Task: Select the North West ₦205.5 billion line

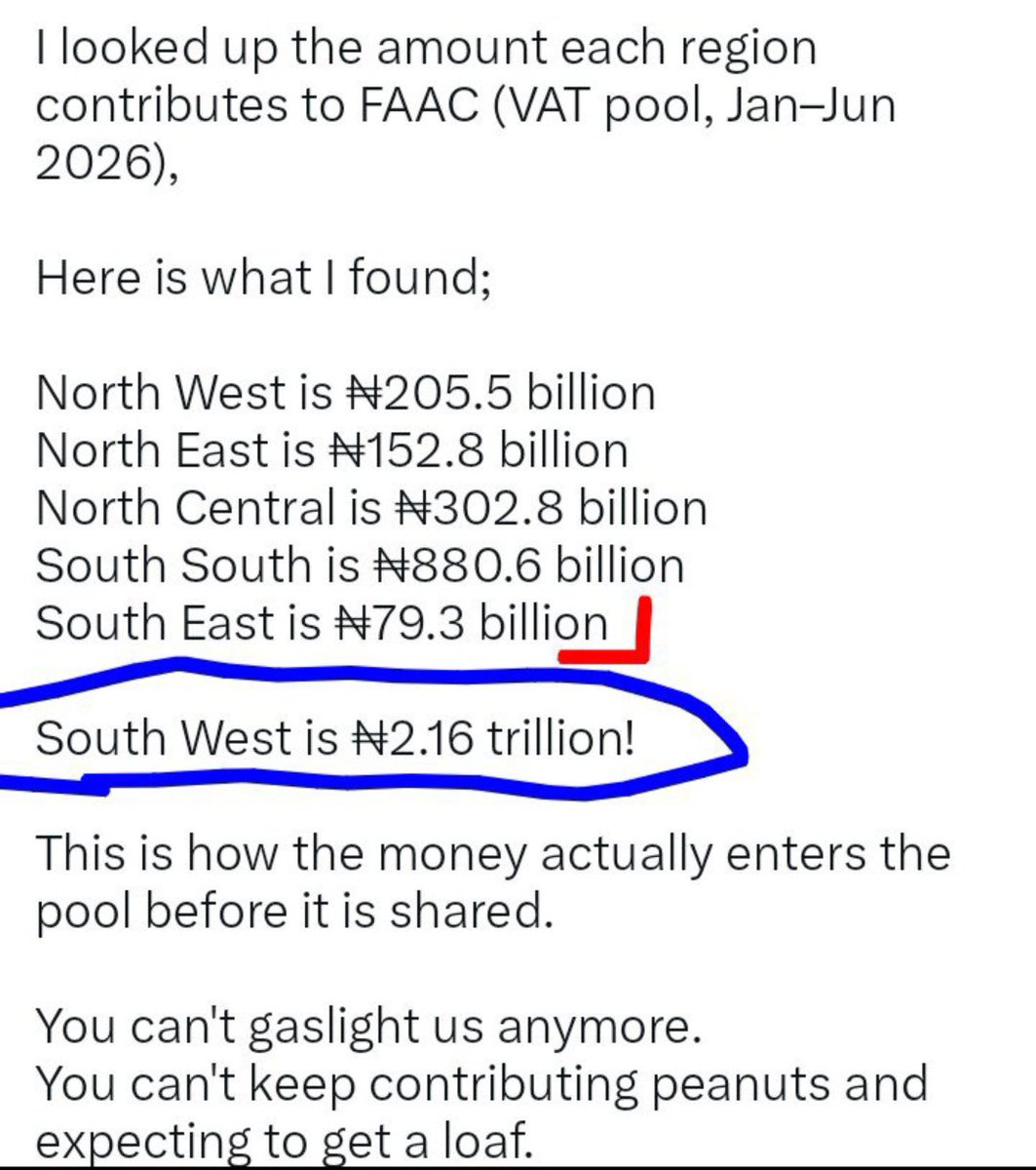Action: (x=346, y=393)
